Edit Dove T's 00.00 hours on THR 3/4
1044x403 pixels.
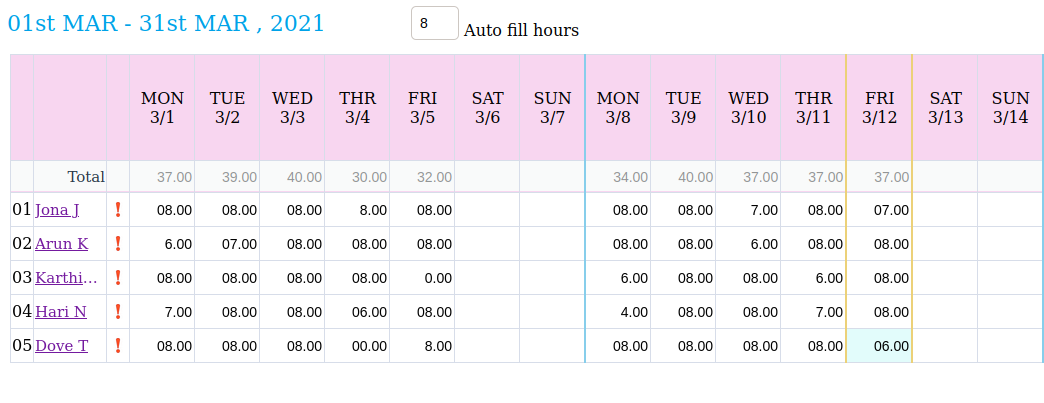point(357,346)
